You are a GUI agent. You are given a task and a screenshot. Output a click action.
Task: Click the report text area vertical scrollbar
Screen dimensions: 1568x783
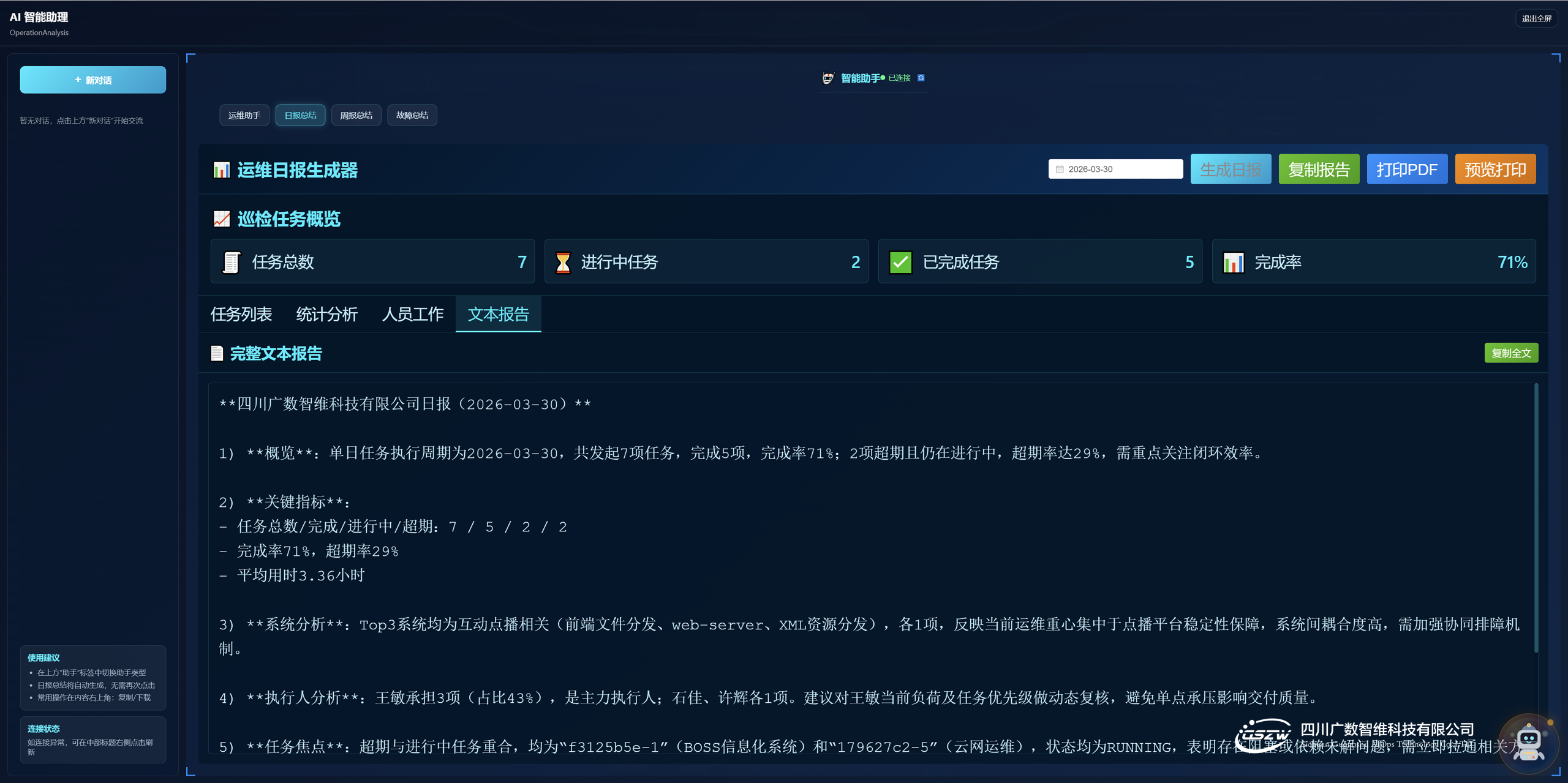pyautogui.click(x=1536, y=517)
